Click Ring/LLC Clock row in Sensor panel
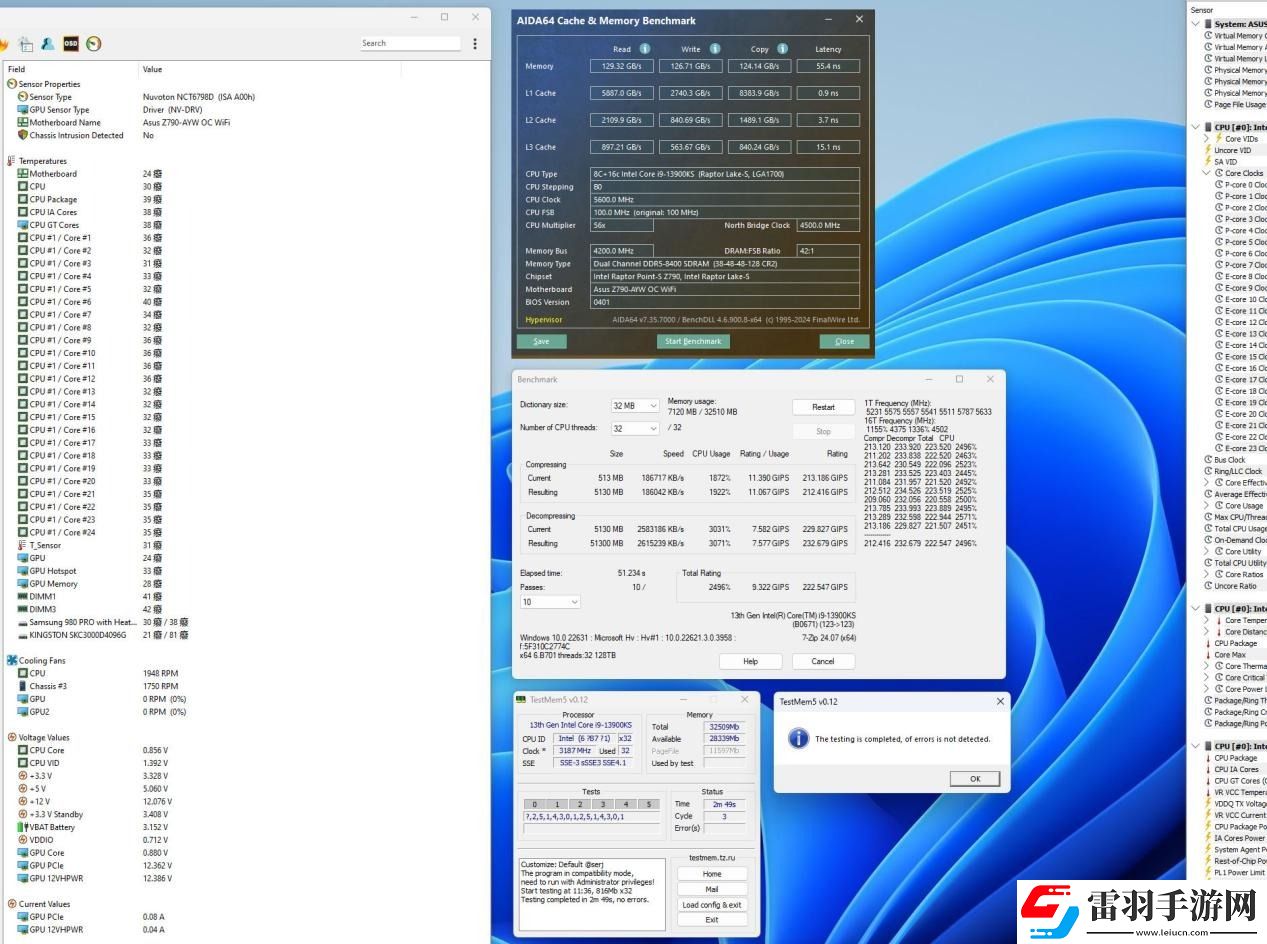The height and width of the screenshot is (944, 1267). (x=1235, y=471)
